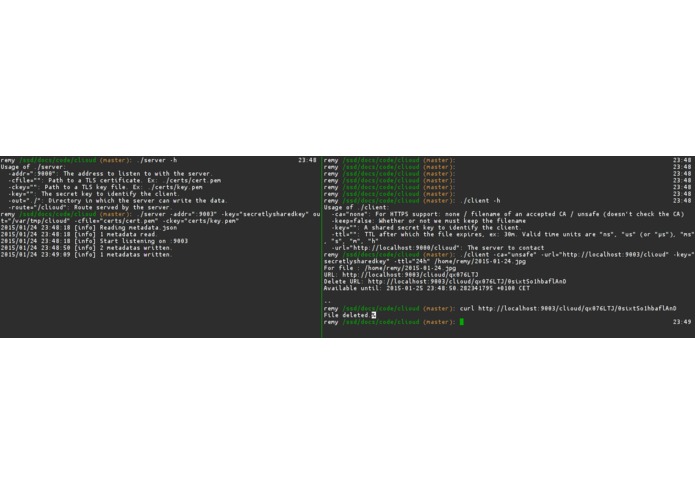
Task: Click the curl delete command line
Action: (x=568, y=308)
